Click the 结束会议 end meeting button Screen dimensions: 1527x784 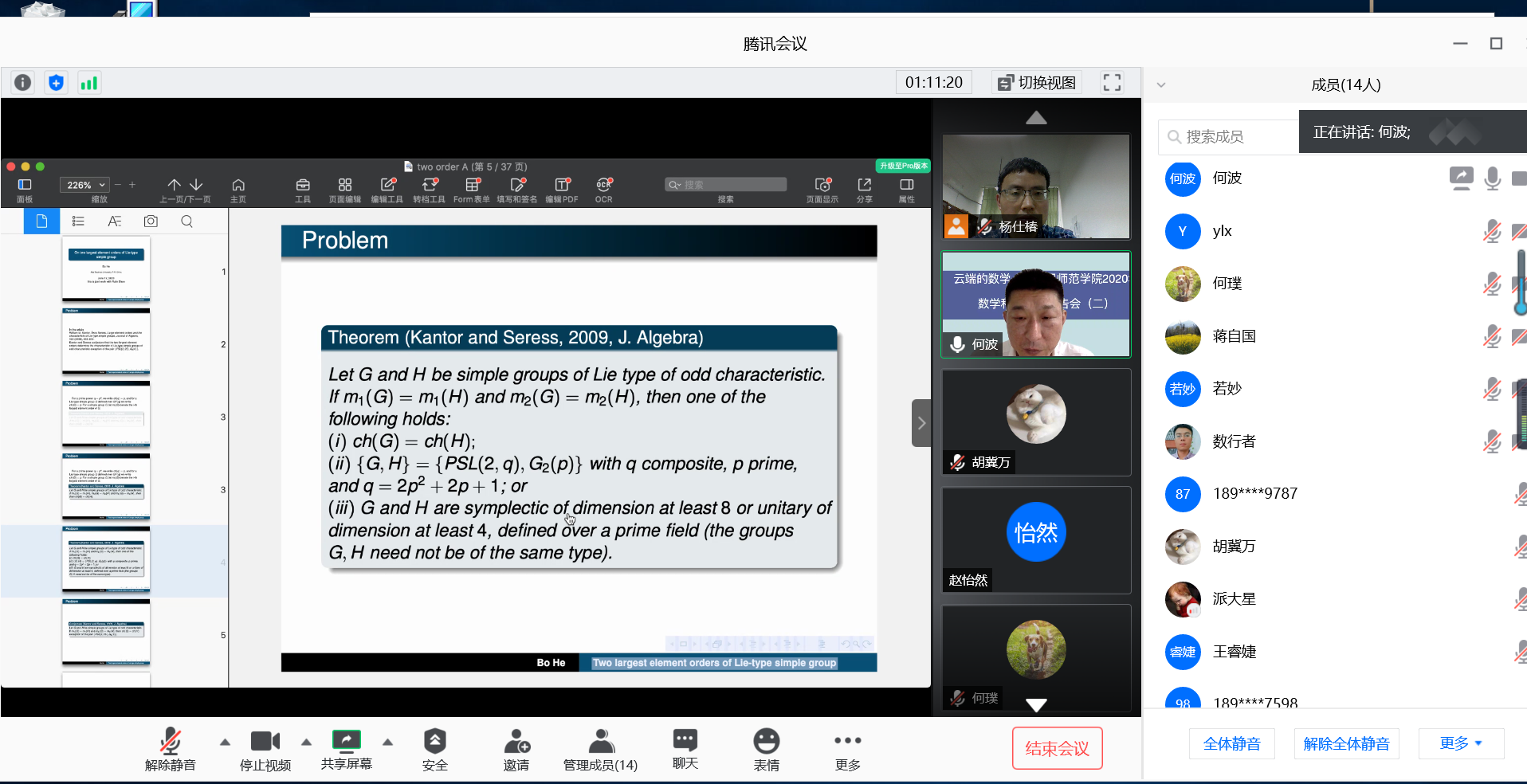tap(1057, 748)
